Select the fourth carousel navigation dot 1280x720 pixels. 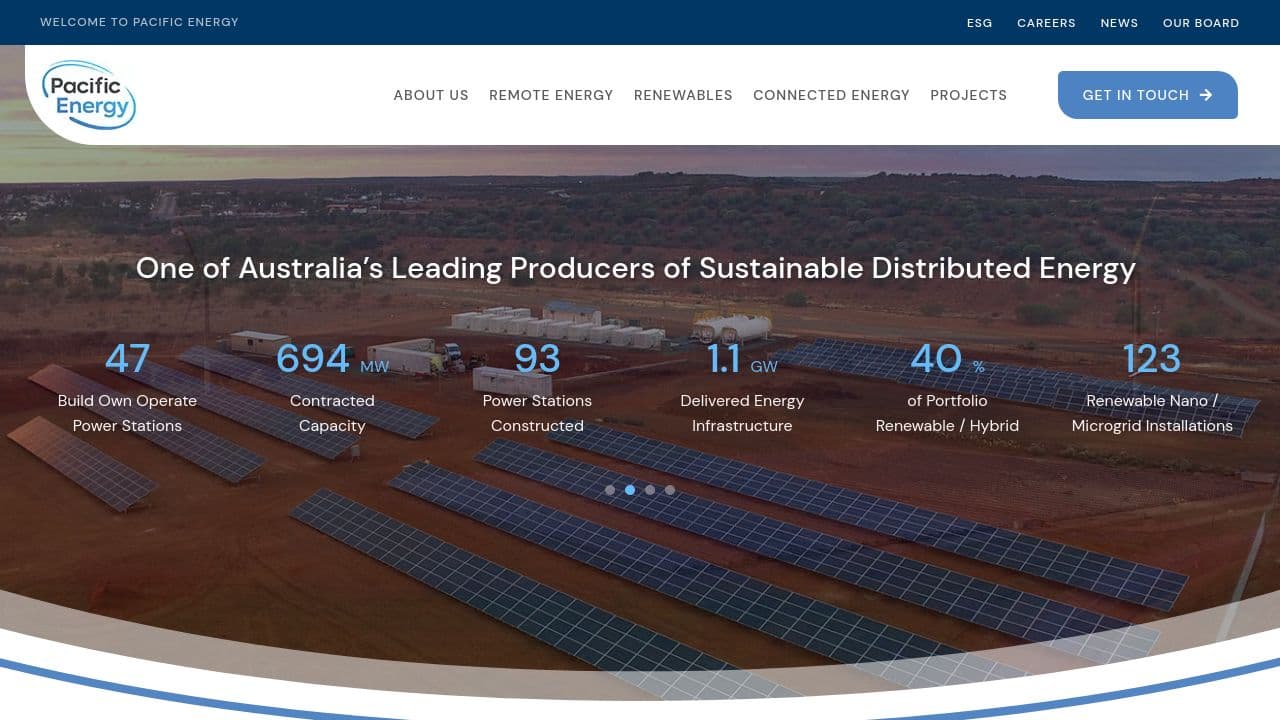[670, 490]
